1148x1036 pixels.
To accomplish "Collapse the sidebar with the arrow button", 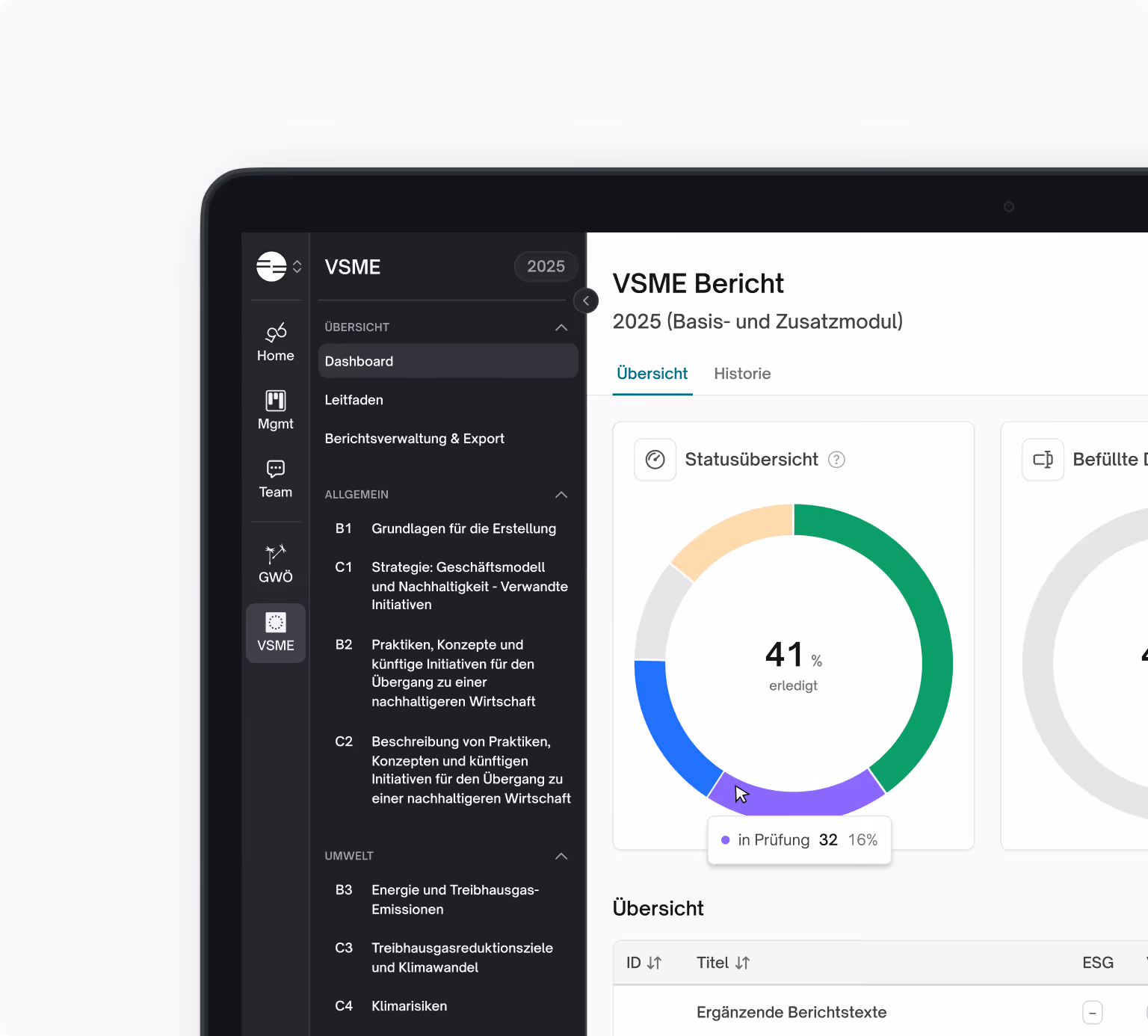I will coord(586,300).
